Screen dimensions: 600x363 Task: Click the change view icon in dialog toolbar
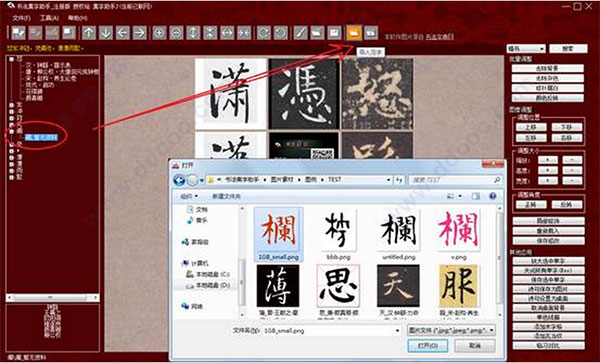(450, 196)
